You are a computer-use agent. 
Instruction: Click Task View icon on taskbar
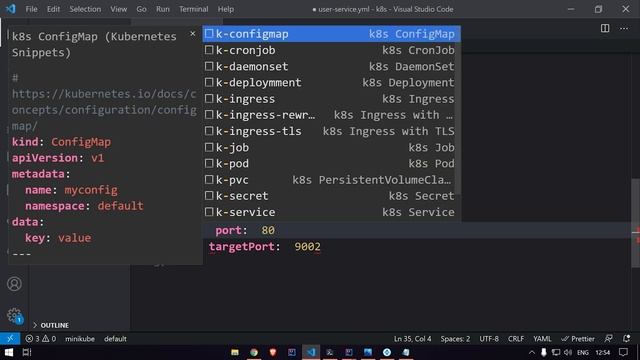[x=27, y=352]
